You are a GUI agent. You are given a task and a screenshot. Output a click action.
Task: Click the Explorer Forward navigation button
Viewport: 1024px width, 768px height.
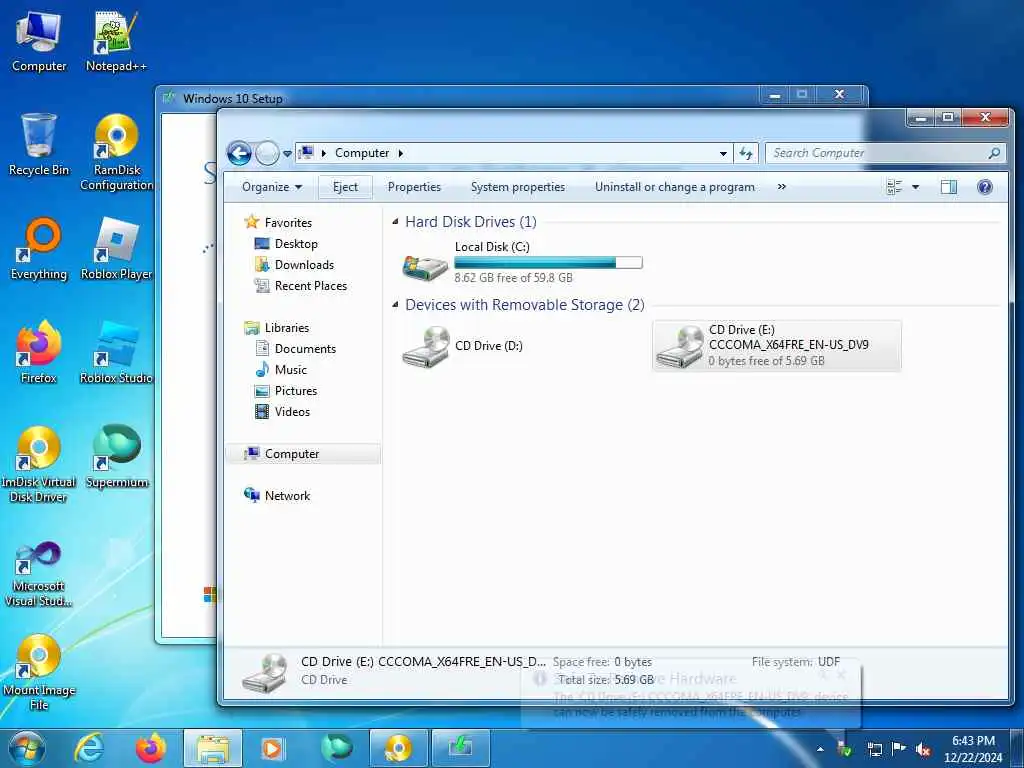(x=266, y=153)
